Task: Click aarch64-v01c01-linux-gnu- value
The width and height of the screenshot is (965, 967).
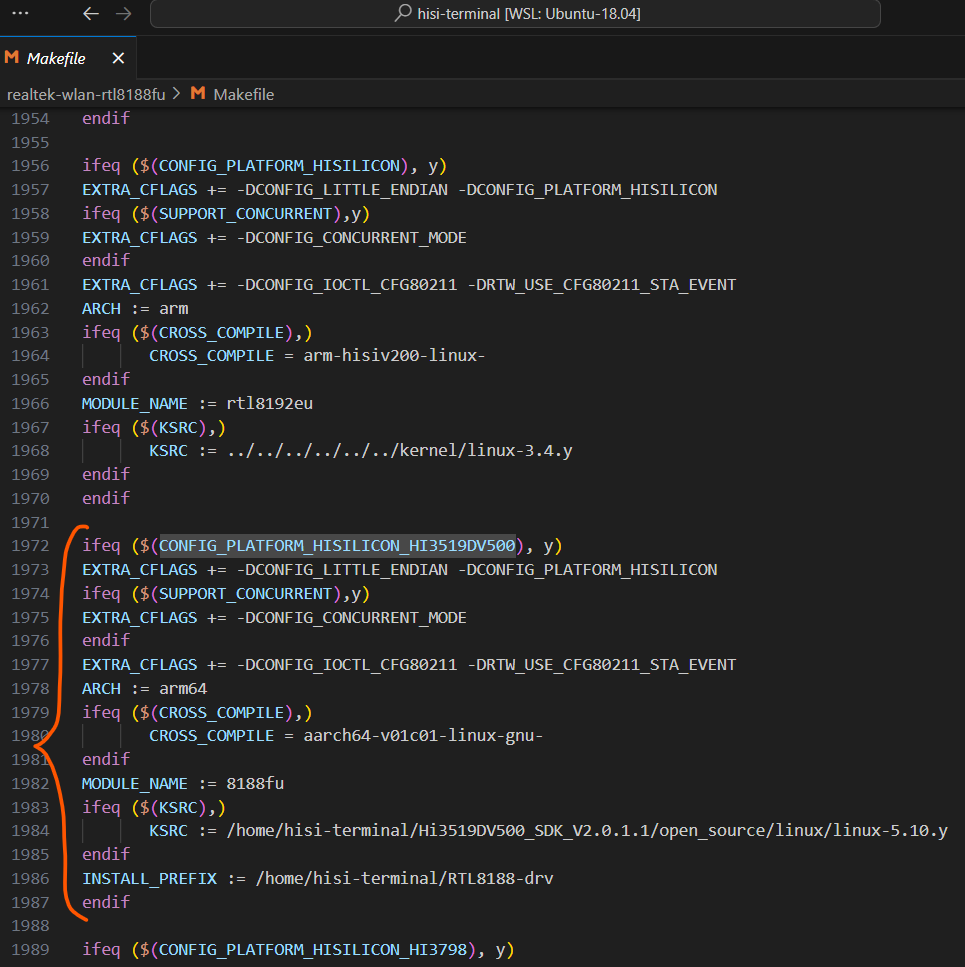Action: [x=423, y=736]
